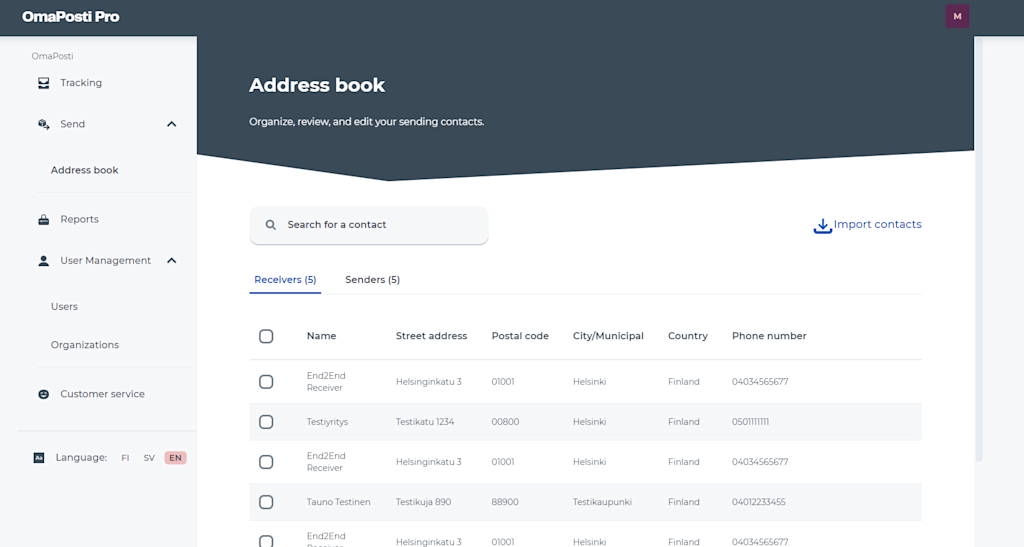
Task: Click the Phone number column header
Action: point(769,336)
